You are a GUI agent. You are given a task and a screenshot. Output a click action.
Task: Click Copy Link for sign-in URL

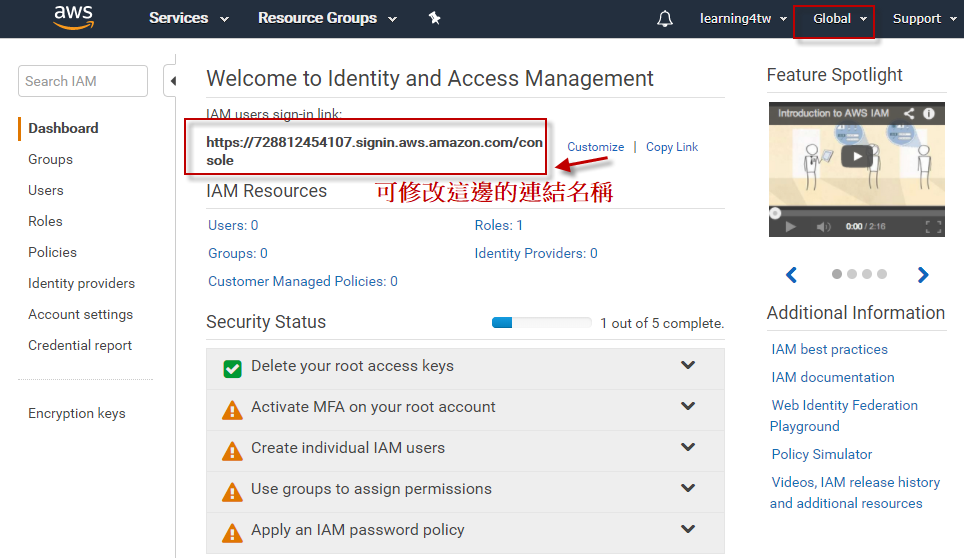click(672, 147)
